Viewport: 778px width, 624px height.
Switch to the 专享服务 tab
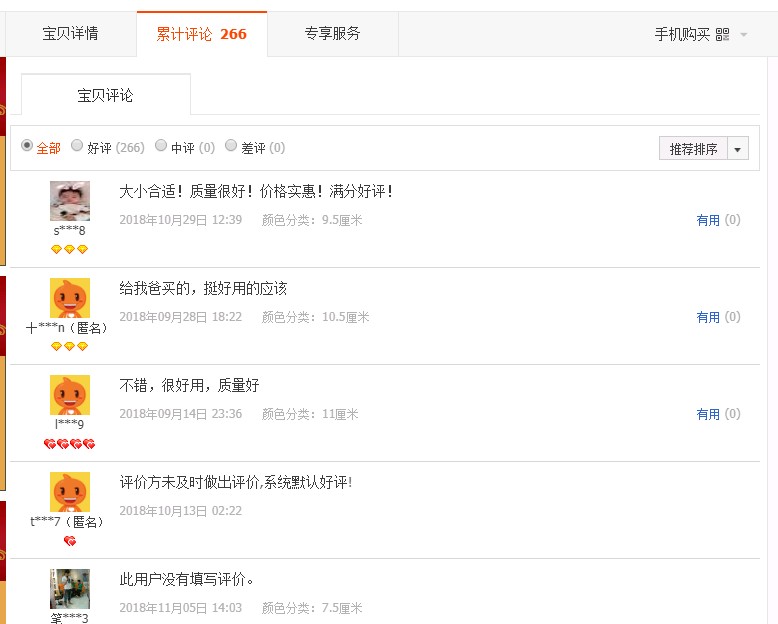click(332, 34)
